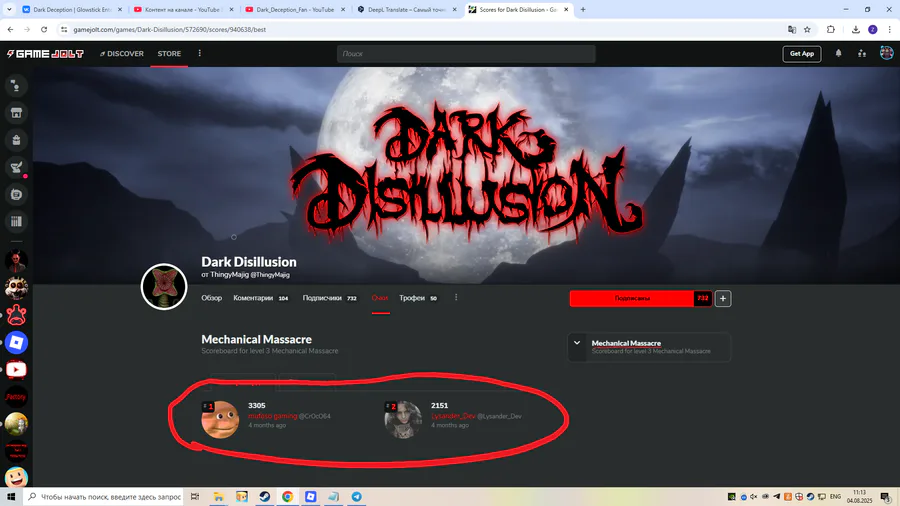Open the sticker face icon in the left sidebar
The height and width of the screenshot is (506, 900).
16,194
